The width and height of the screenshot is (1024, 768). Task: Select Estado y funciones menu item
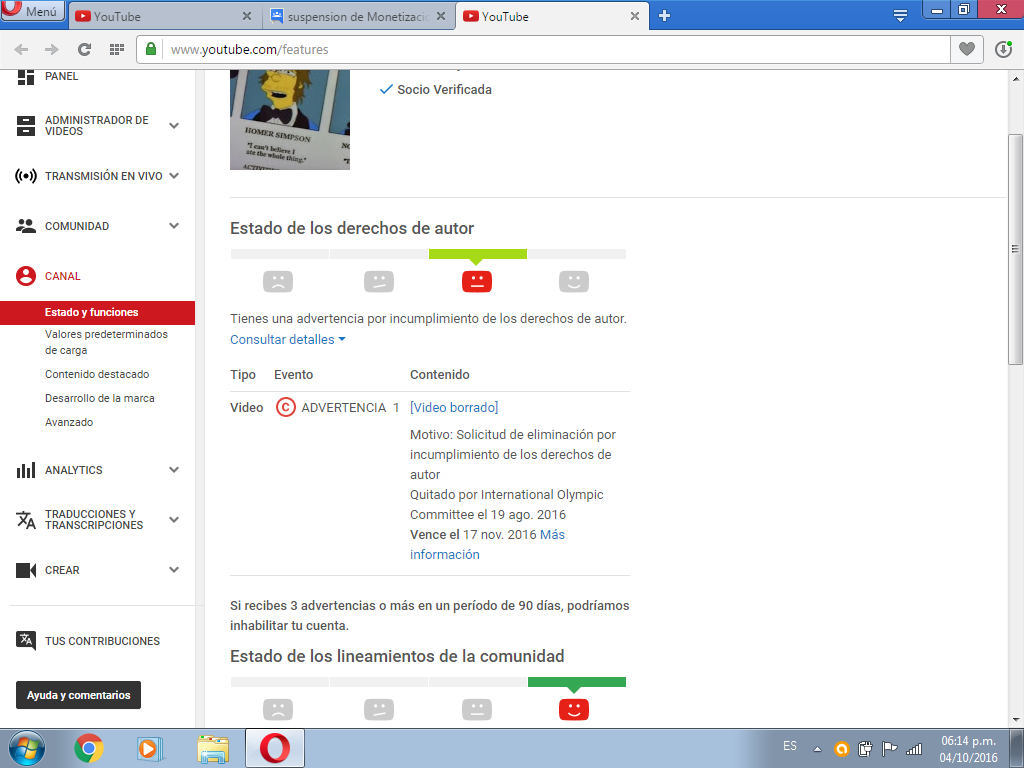[97, 312]
